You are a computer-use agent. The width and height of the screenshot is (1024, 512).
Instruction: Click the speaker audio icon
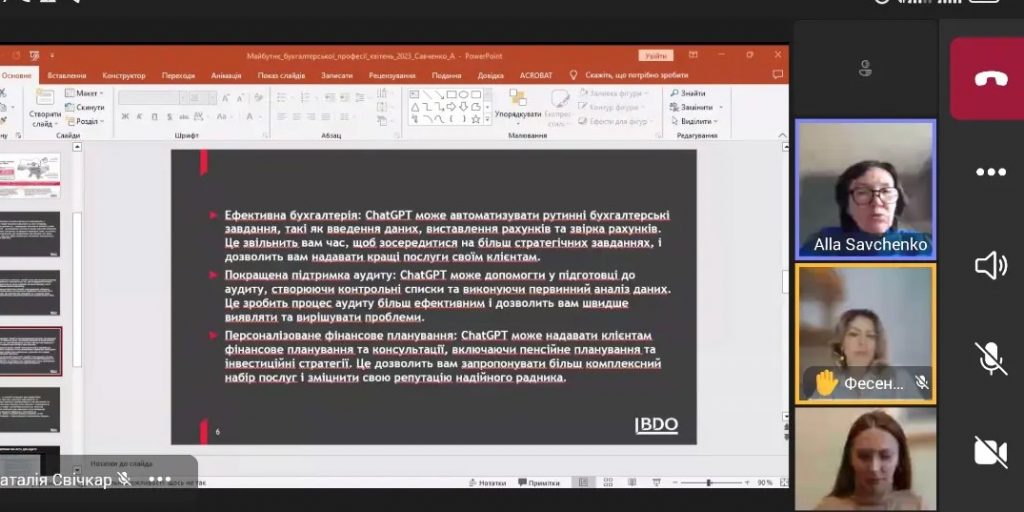tap(989, 265)
